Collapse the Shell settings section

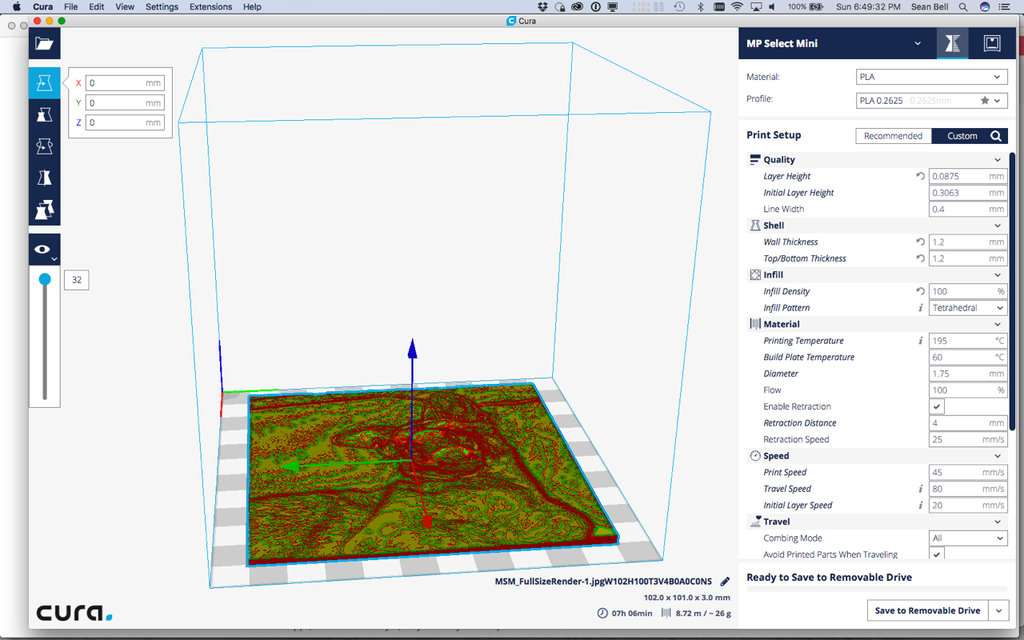[876, 225]
